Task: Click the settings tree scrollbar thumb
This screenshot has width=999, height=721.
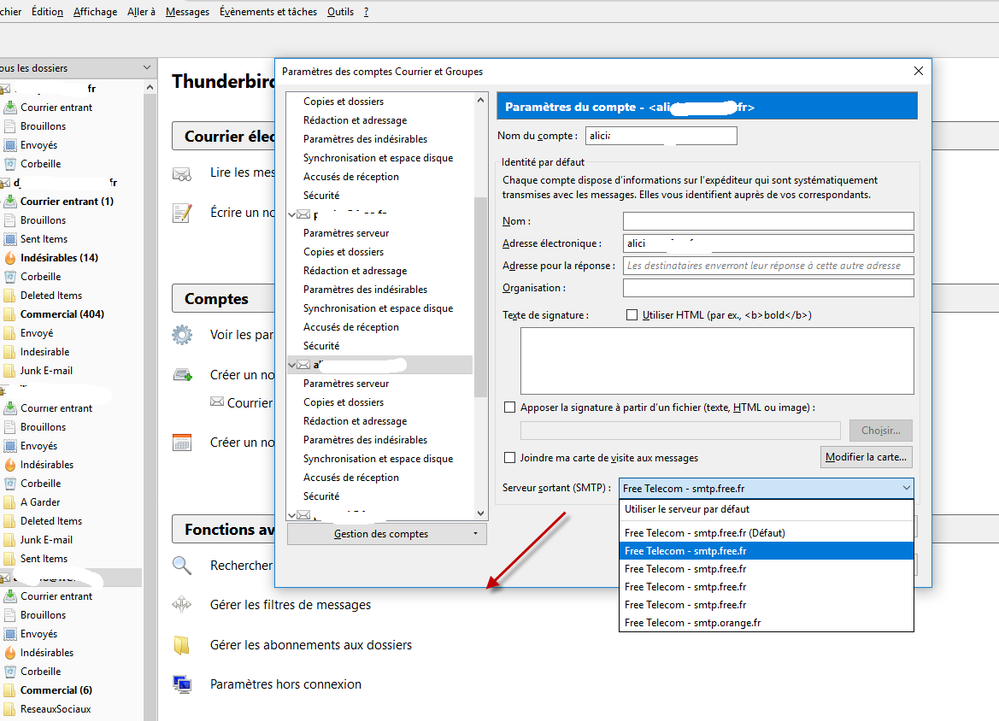Action: coord(480,296)
